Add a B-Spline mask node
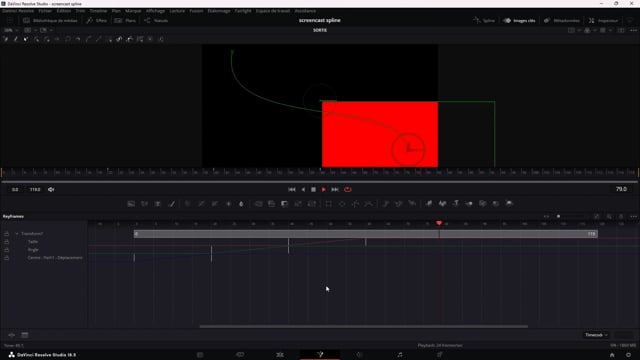The width and height of the screenshot is (640, 360). pyautogui.click(x=369, y=204)
